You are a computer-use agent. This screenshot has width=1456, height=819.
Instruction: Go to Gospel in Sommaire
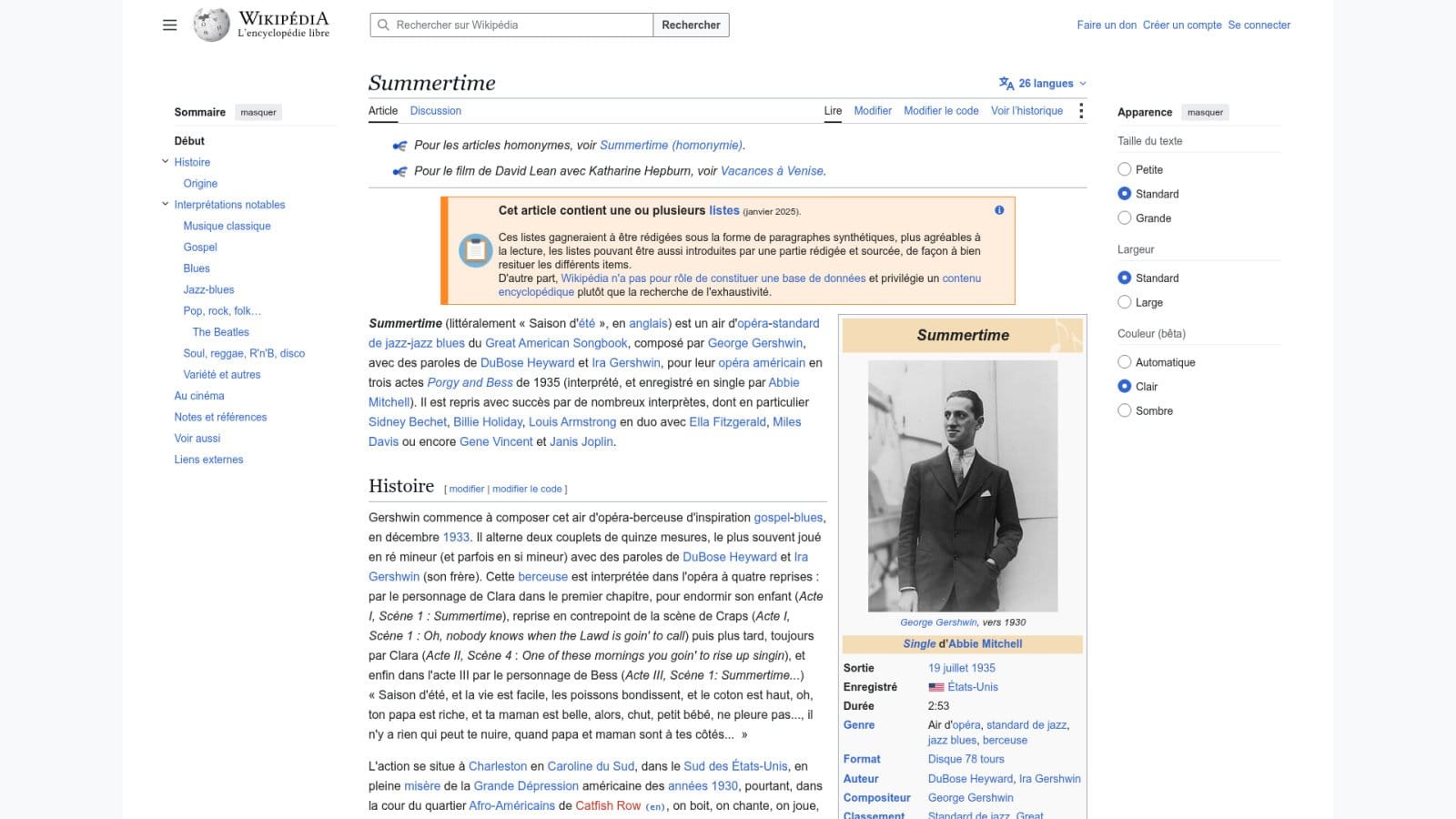(x=200, y=248)
